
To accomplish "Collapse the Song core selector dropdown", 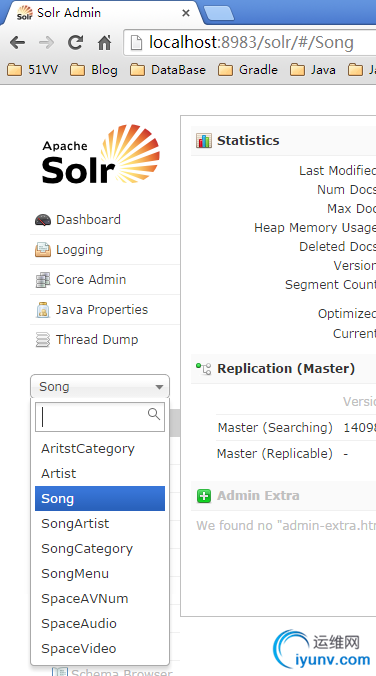I will click(100, 386).
